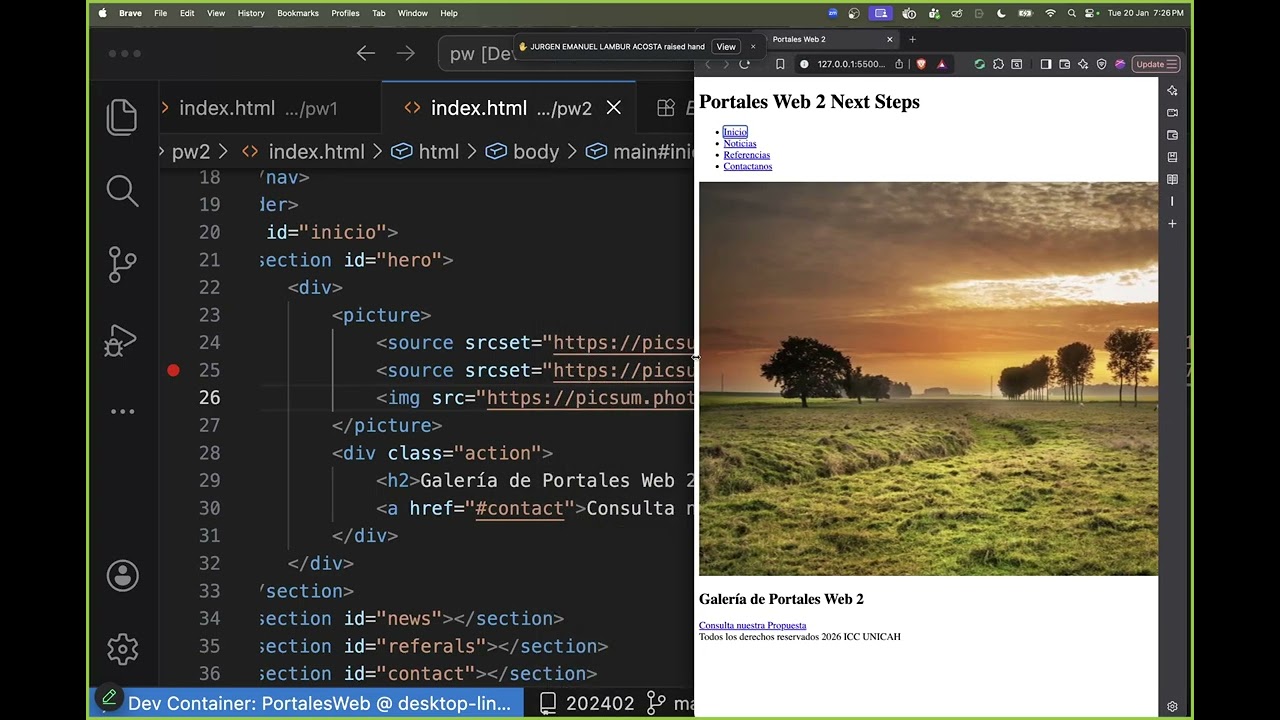The image size is (1280, 720).
Task: Dismiss the raised hand notification
Action: click(753, 47)
